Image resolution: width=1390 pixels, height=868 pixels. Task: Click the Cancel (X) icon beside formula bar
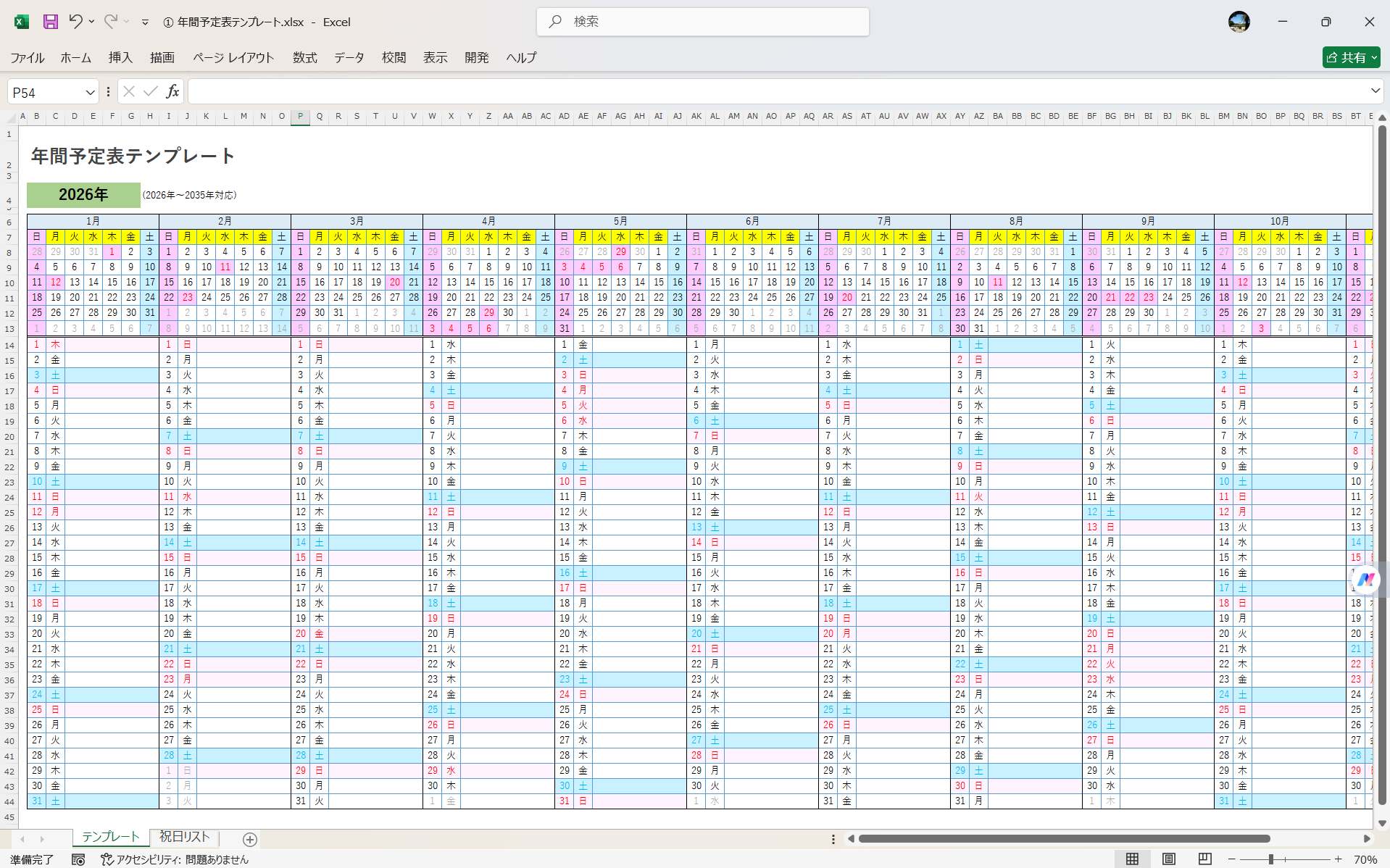click(128, 91)
